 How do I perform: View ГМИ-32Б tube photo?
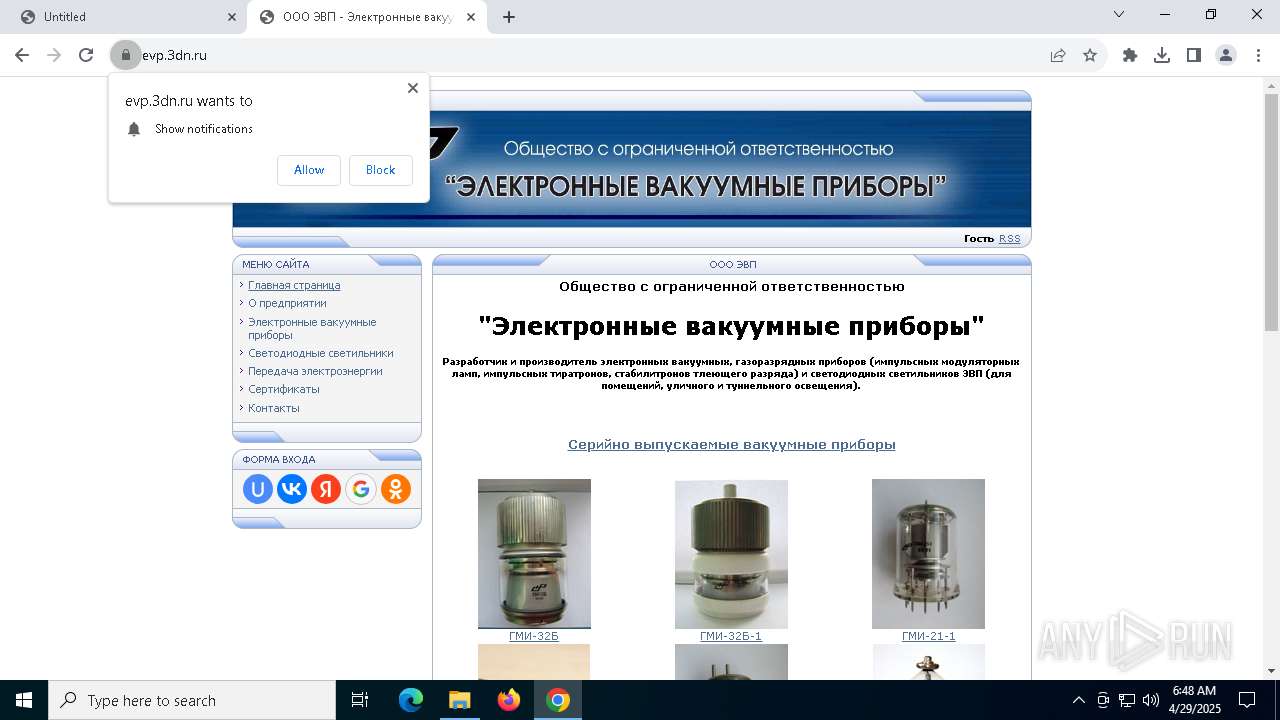click(x=534, y=554)
